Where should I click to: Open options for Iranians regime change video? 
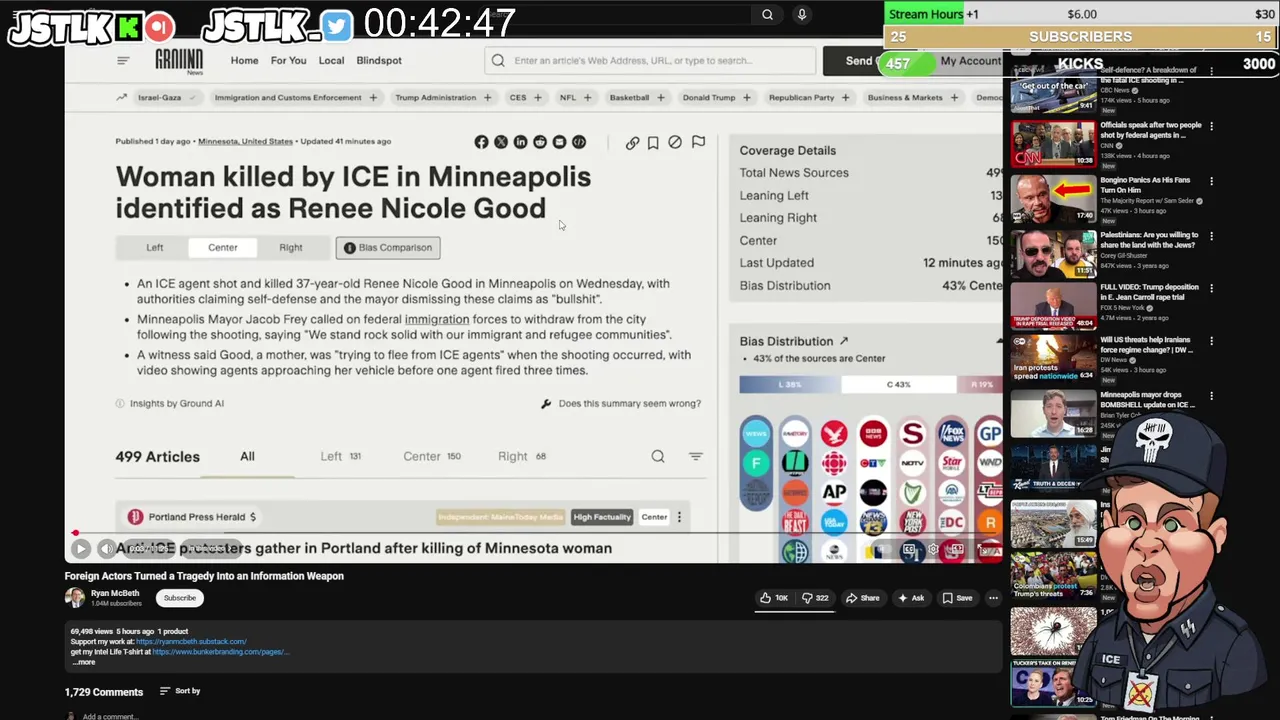[1211, 341]
